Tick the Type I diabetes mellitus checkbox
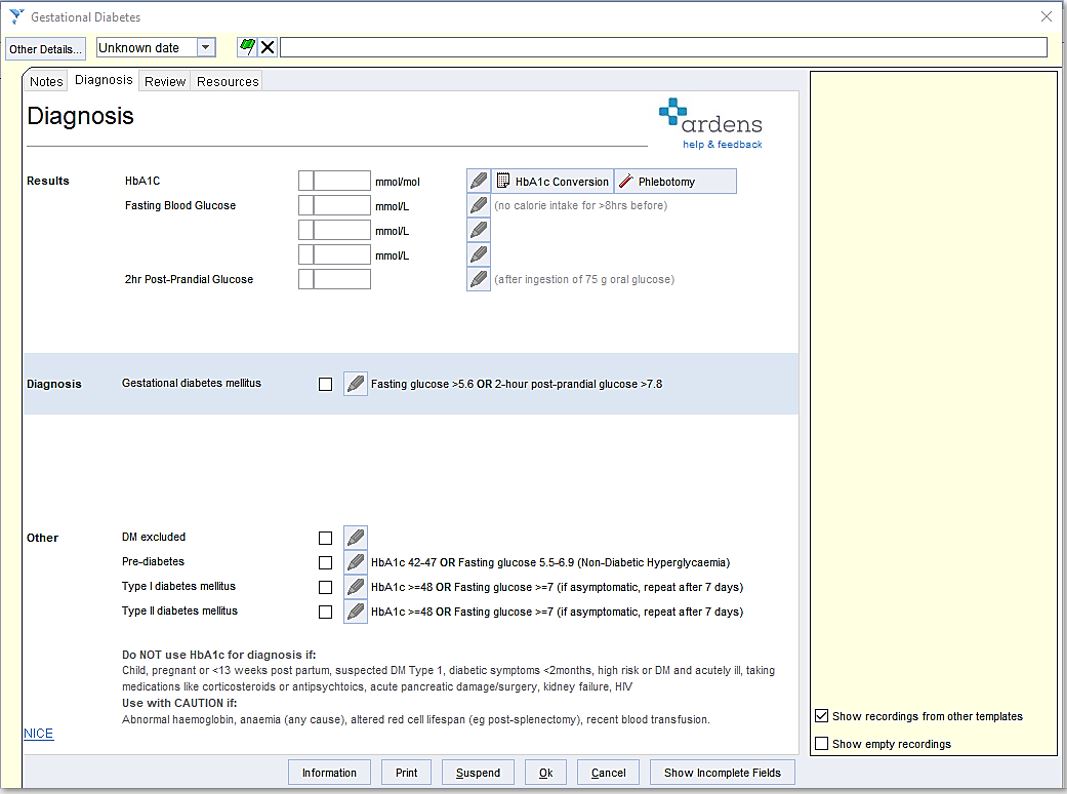 tap(325, 587)
